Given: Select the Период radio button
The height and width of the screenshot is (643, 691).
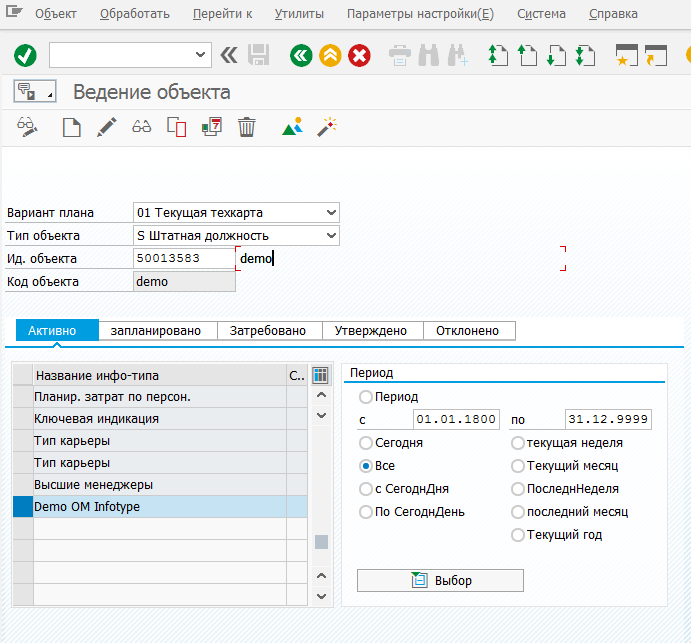Looking at the screenshot, I should [x=365, y=397].
